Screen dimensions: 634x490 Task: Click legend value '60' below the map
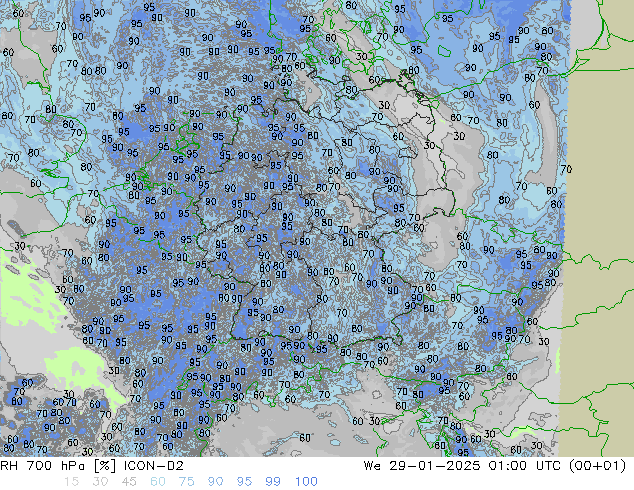point(158,482)
